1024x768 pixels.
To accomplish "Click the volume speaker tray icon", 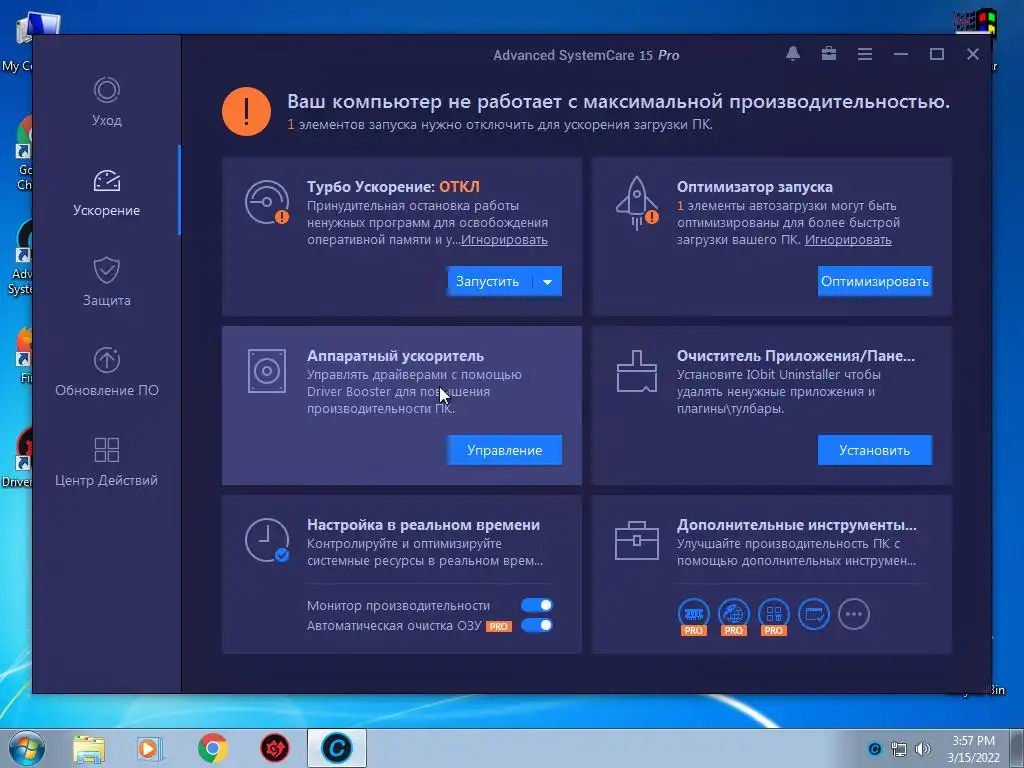I will coord(923,749).
